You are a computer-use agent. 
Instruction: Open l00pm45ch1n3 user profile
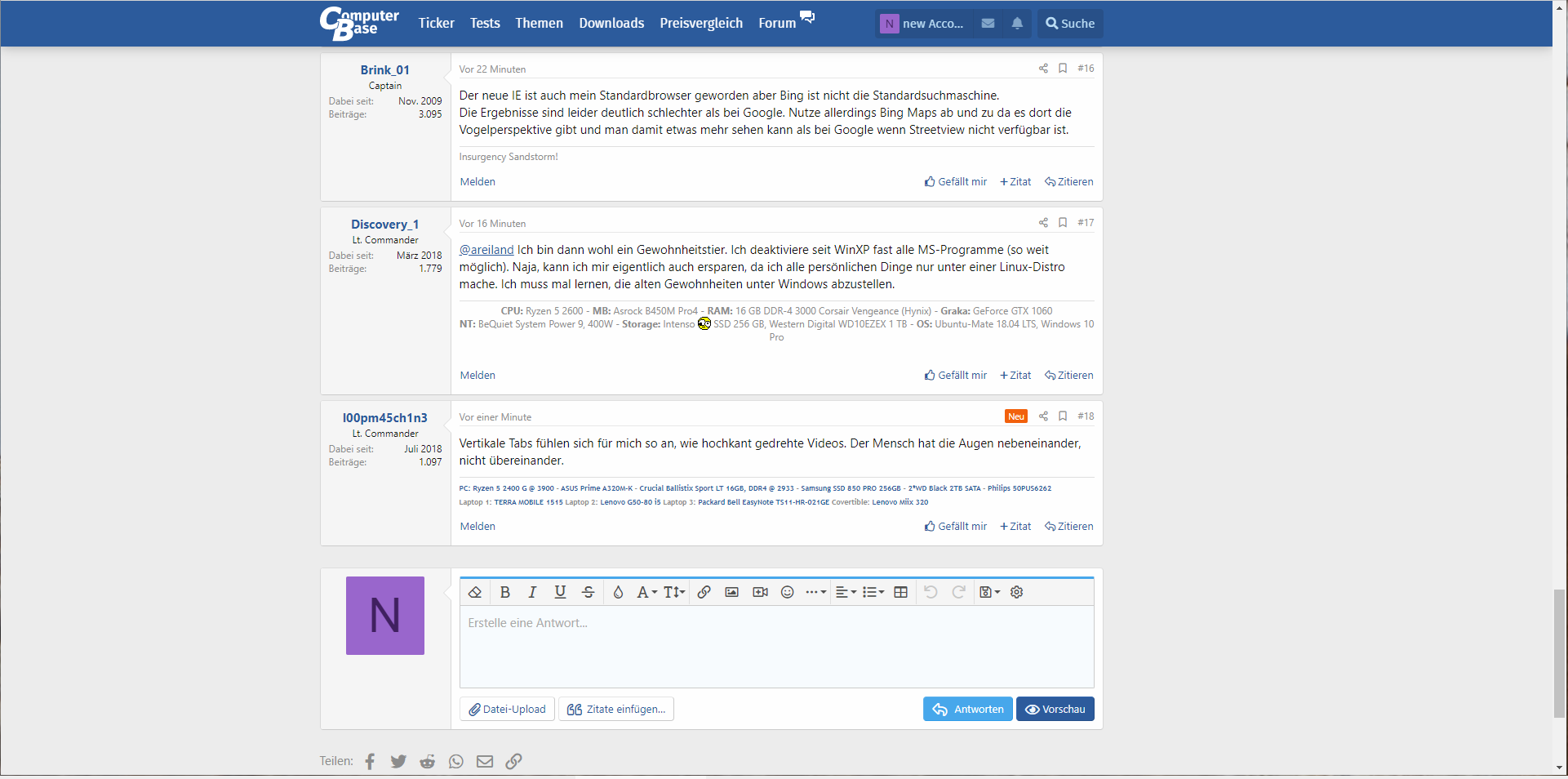point(385,417)
